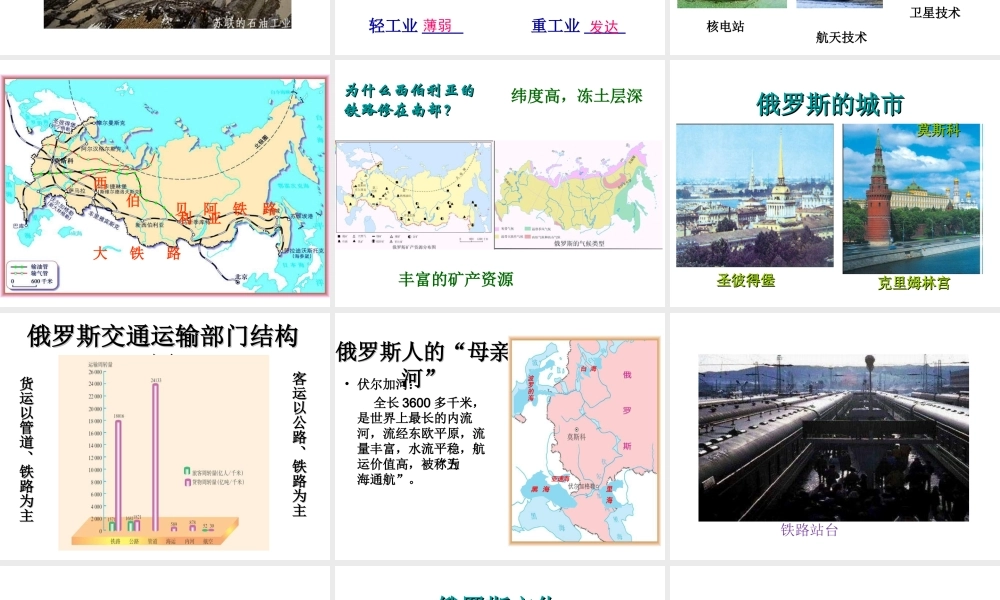Click the 克里姆林宫 caption
Image resolution: width=1000 pixels, height=600 pixels.
click(914, 283)
